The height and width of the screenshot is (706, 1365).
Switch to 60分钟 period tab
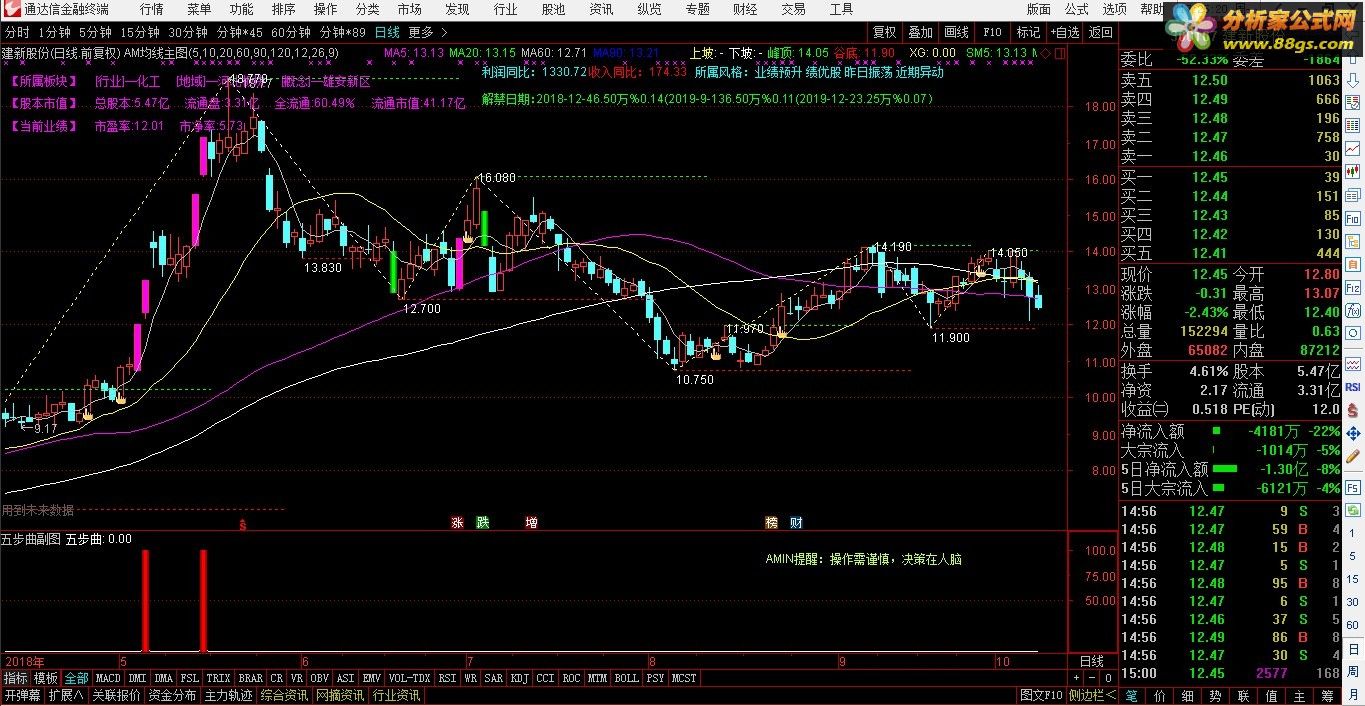291,32
